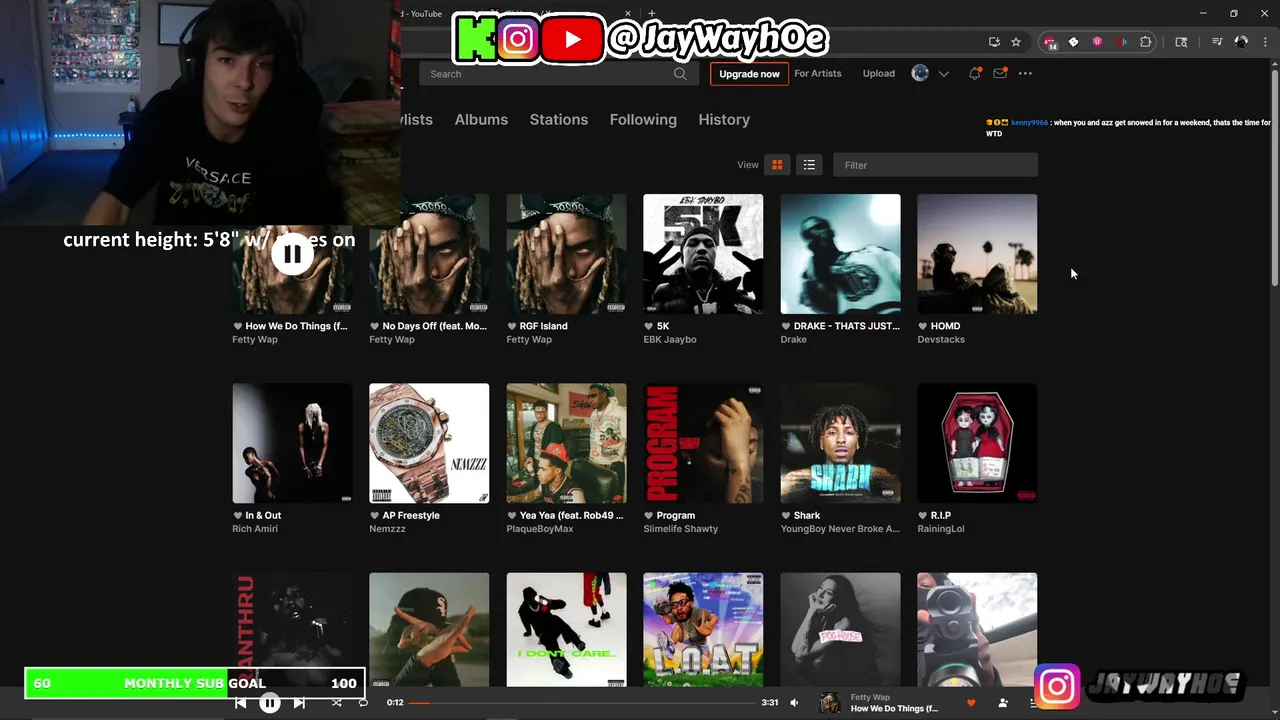The height and width of the screenshot is (720, 1280).
Task: Focus the Filter input field
Action: point(935,165)
